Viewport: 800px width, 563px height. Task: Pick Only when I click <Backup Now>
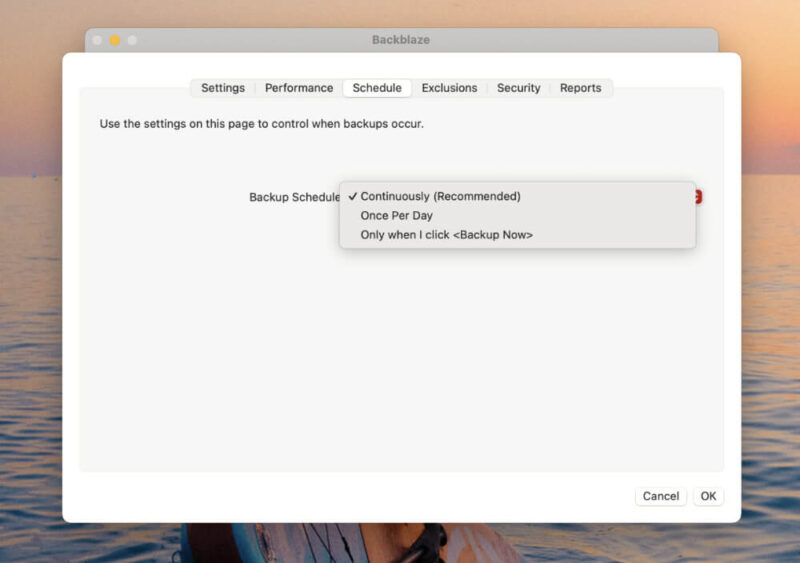(x=446, y=235)
